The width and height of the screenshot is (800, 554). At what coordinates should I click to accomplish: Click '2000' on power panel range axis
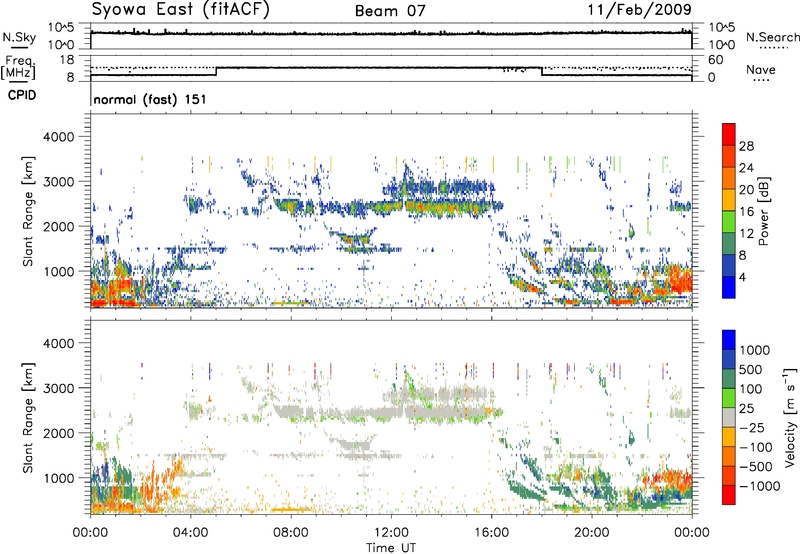58,226
